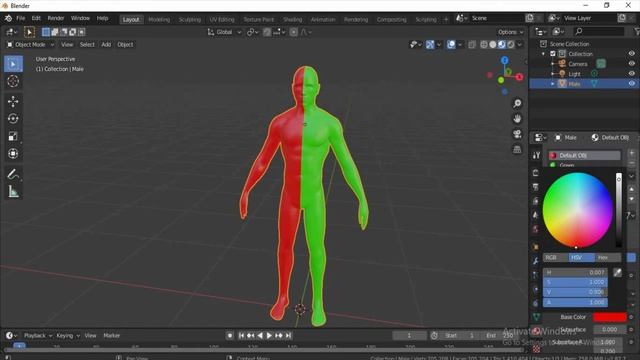Toggle camera view icon in viewport
640x360 pixels.
(517, 134)
